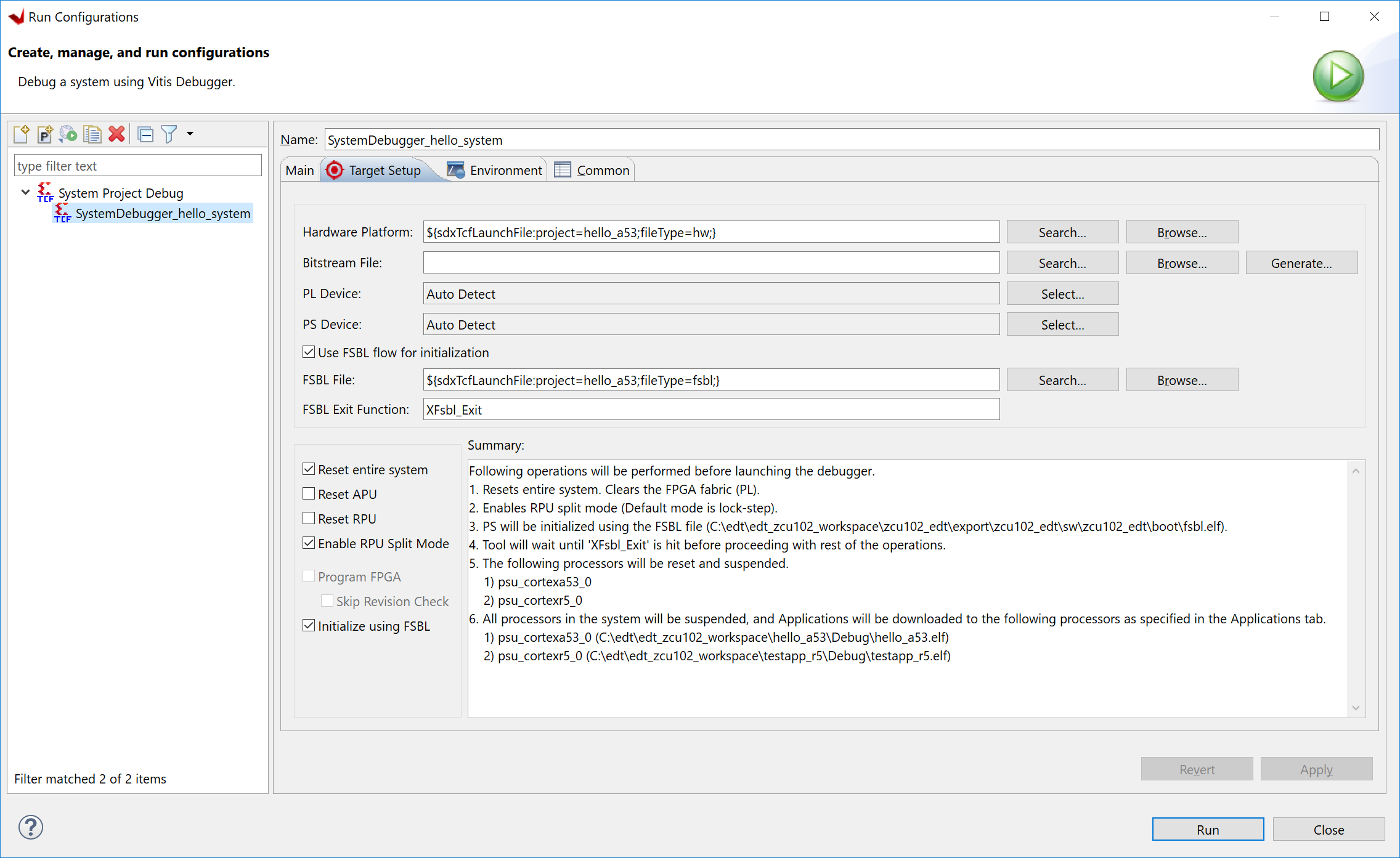The width and height of the screenshot is (1400, 858).
Task: Click the Environment tab's monitor icon
Action: pos(455,170)
